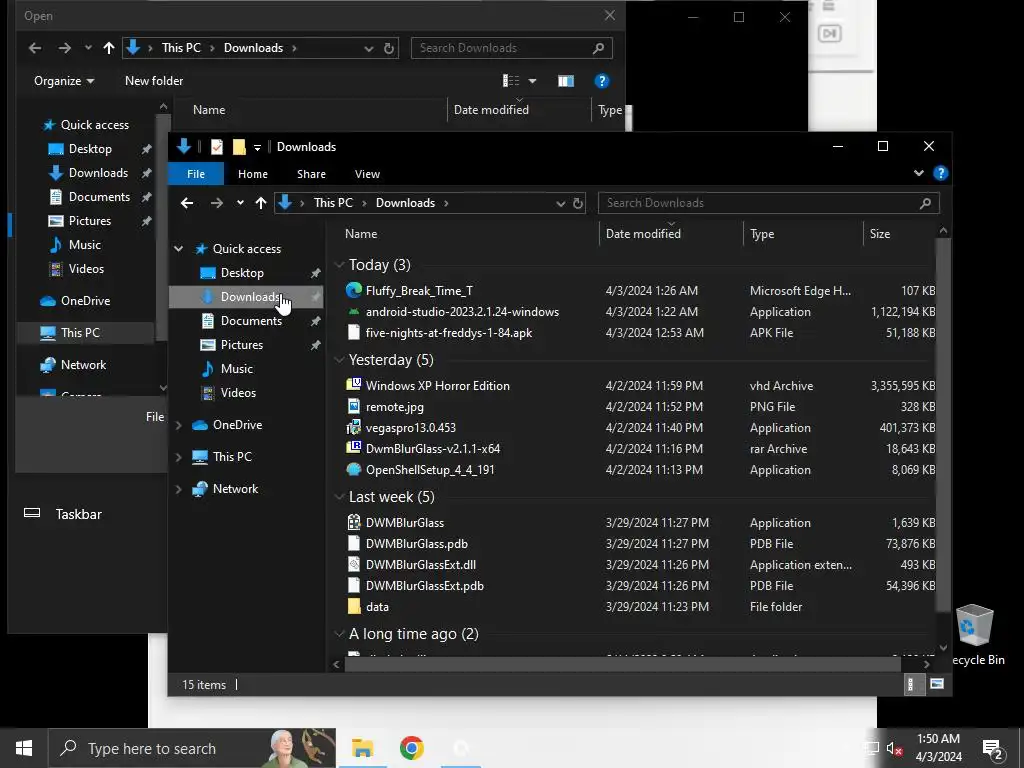Open Music in front window navigation pane
Screen dimensions: 1024x768
click(x=236, y=369)
